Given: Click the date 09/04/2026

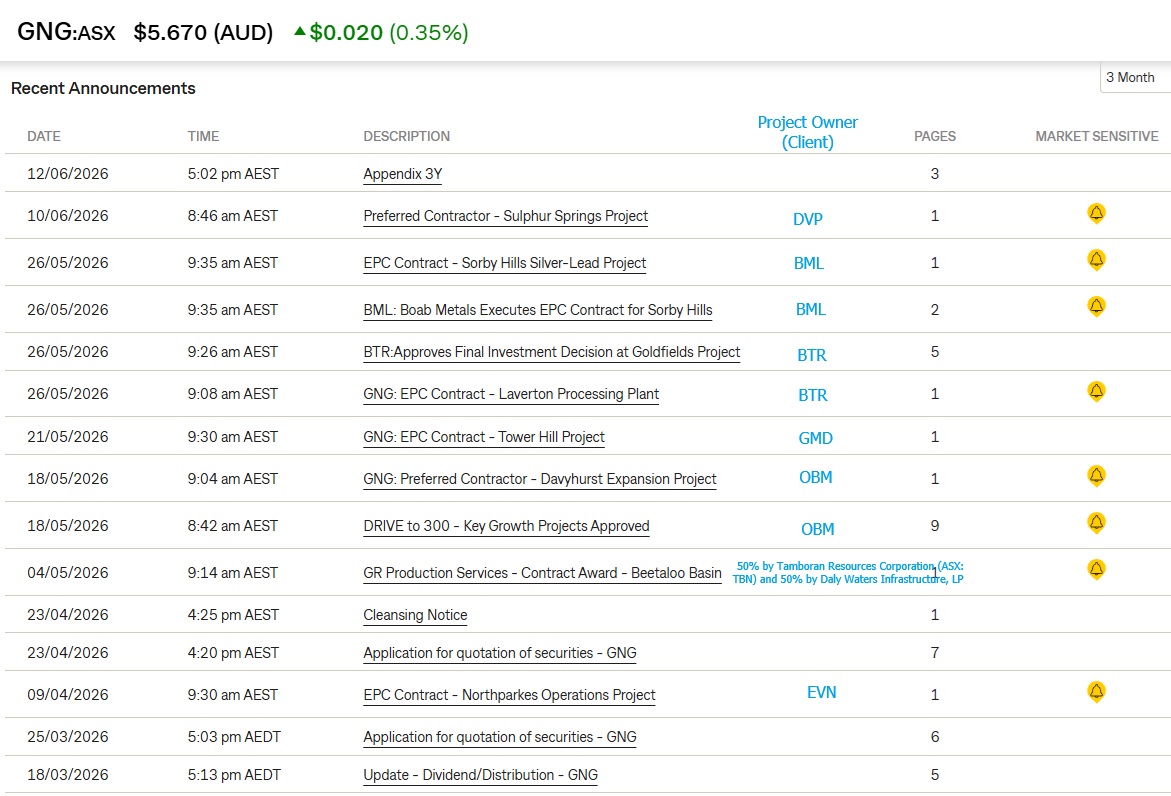Looking at the screenshot, I should tap(68, 694).
